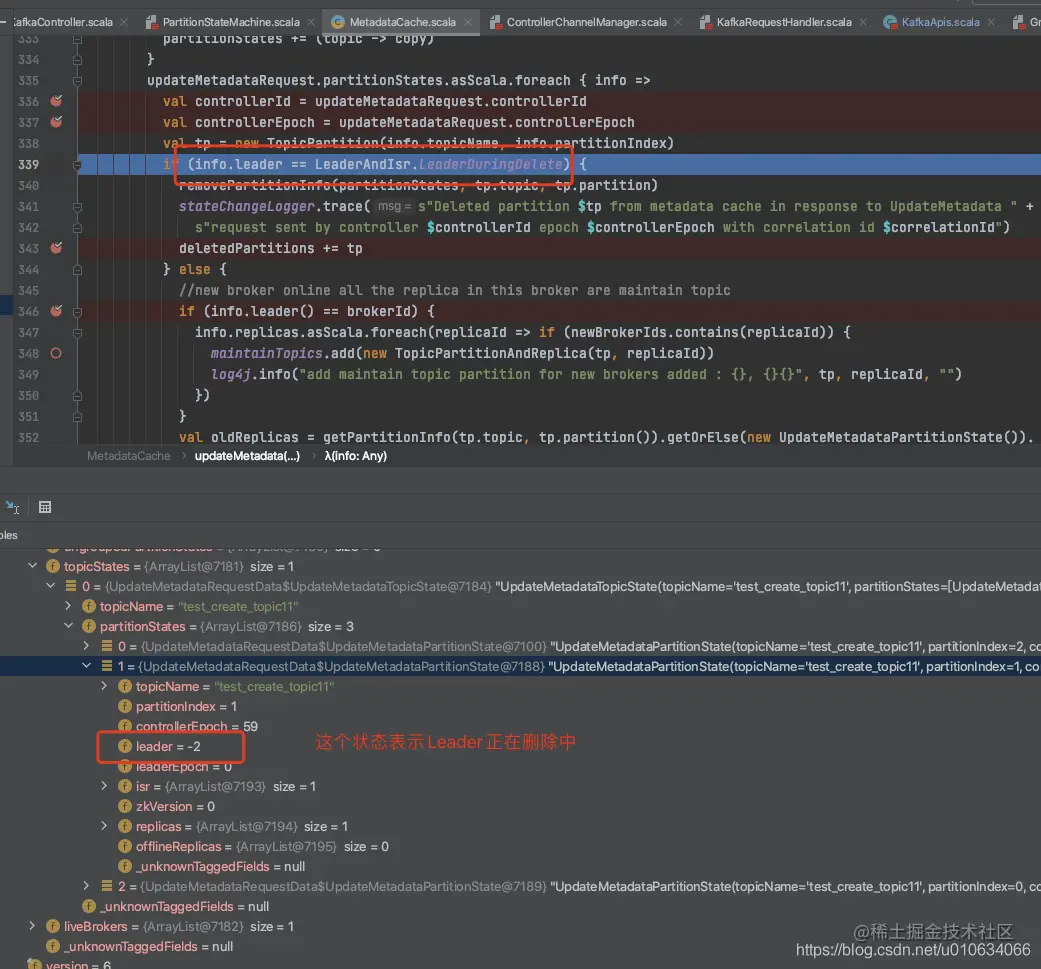Expand the isr ArrayList@7193 node

coord(104,786)
